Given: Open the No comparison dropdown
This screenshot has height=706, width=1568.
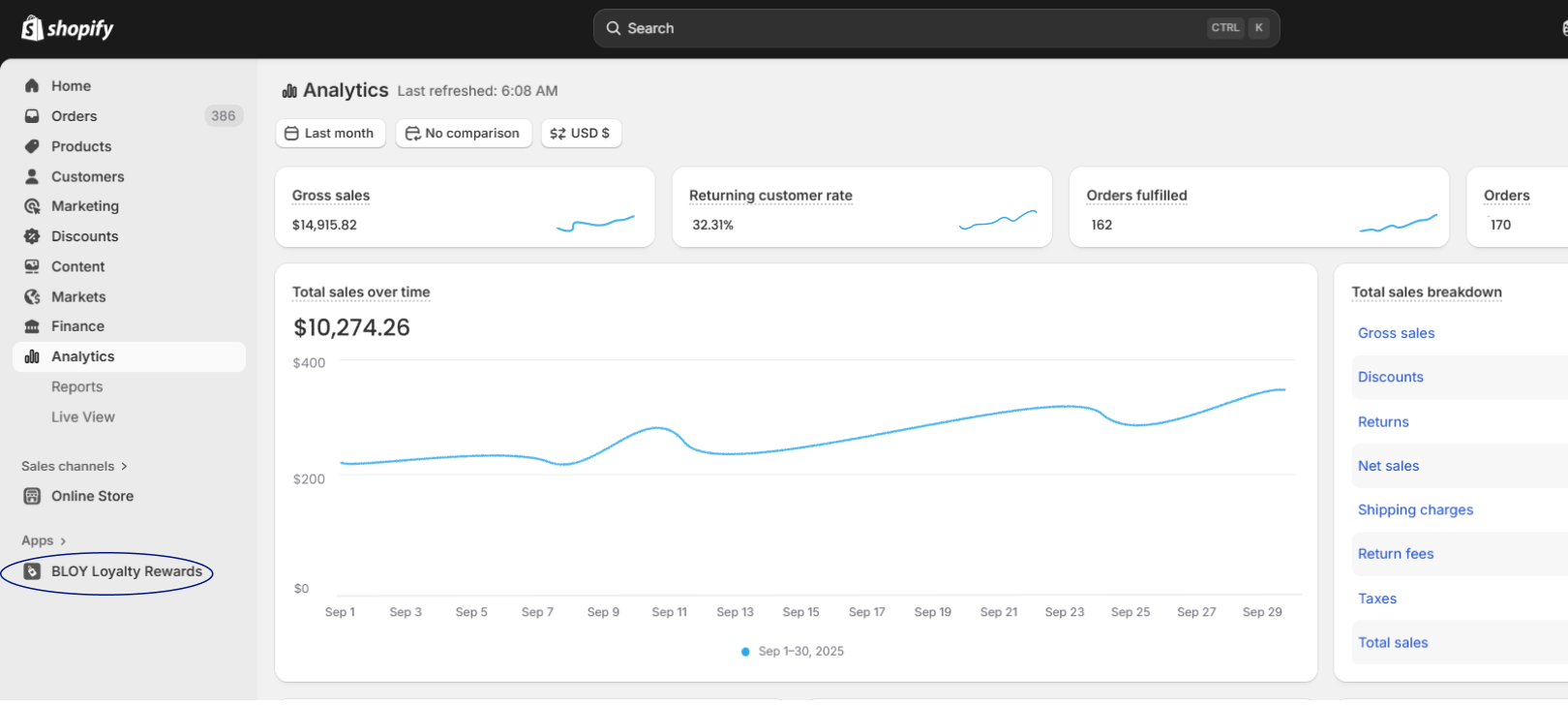Looking at the screenshot, I should [463, 134].
